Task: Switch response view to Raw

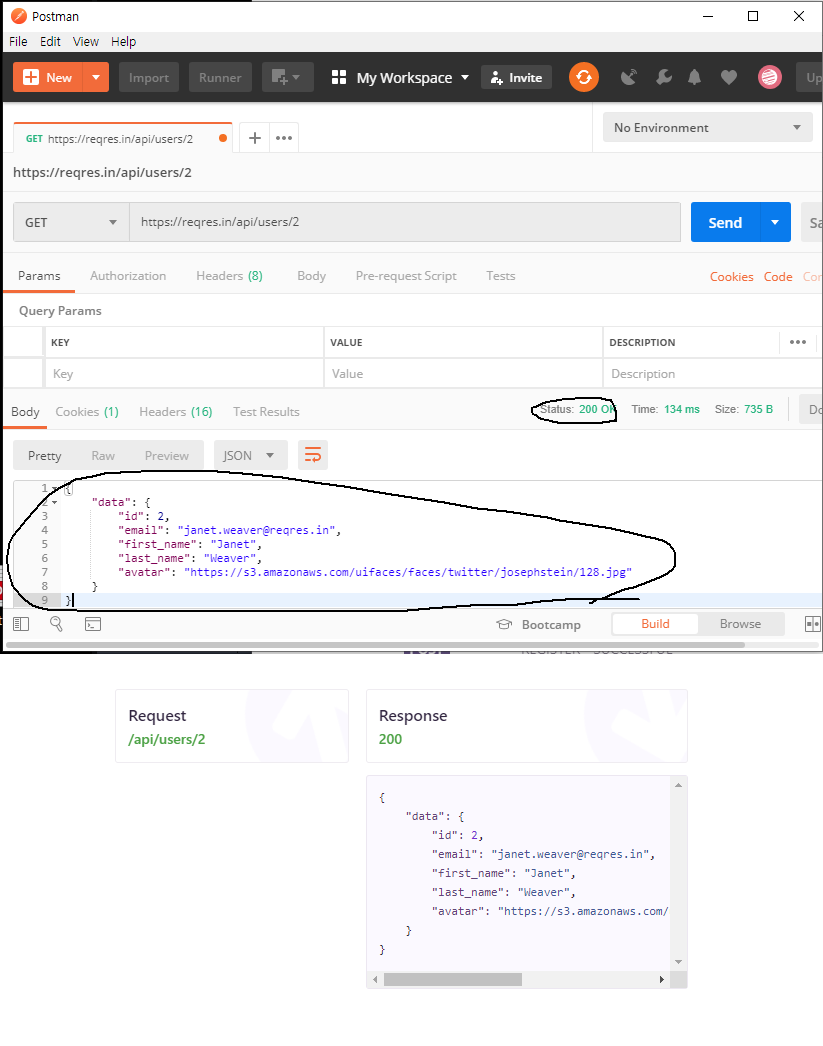Action: pyautogui.click(x=103, y=456)
